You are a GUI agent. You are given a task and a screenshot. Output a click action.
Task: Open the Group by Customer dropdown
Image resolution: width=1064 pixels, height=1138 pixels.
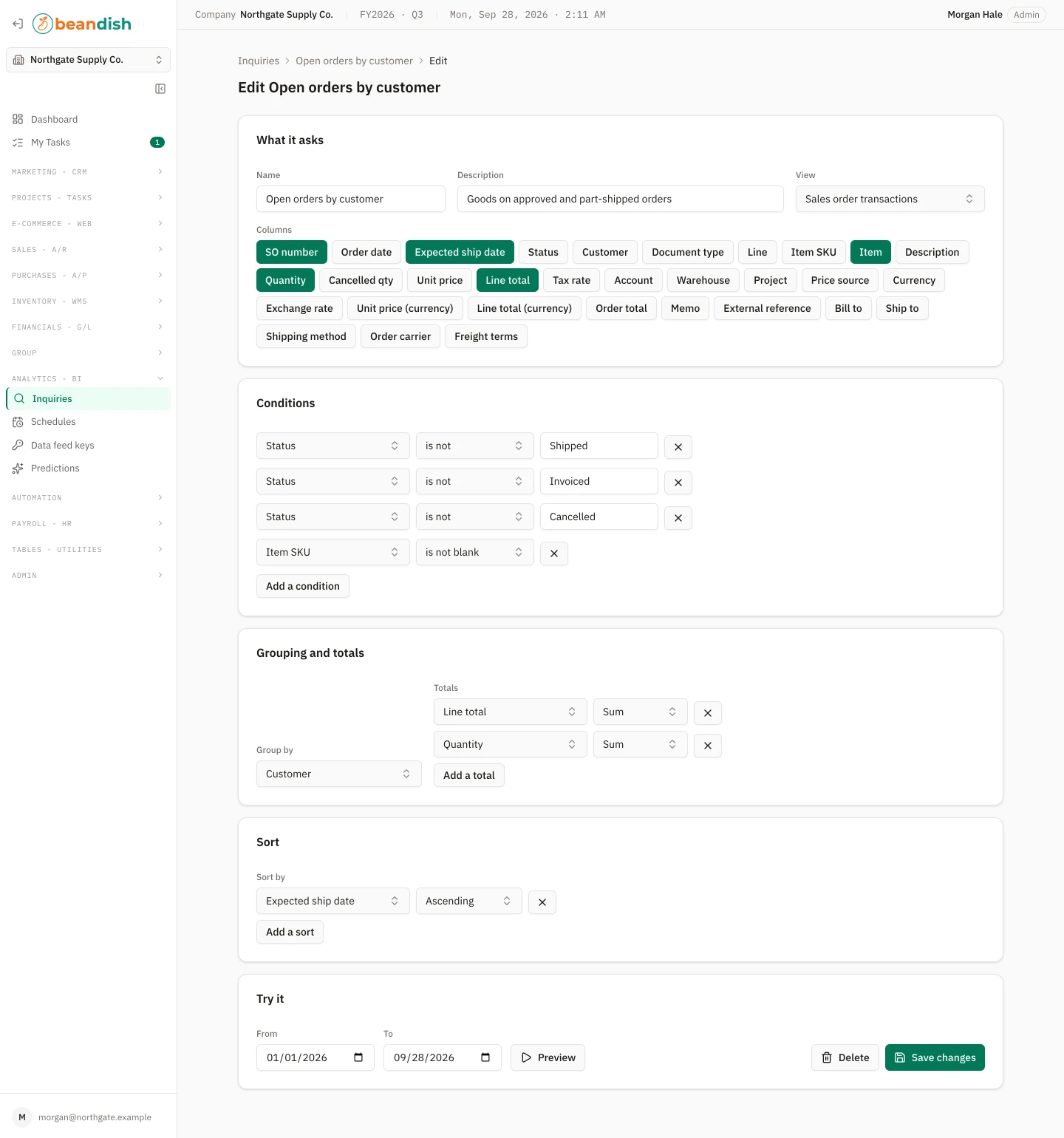[338, 774]
